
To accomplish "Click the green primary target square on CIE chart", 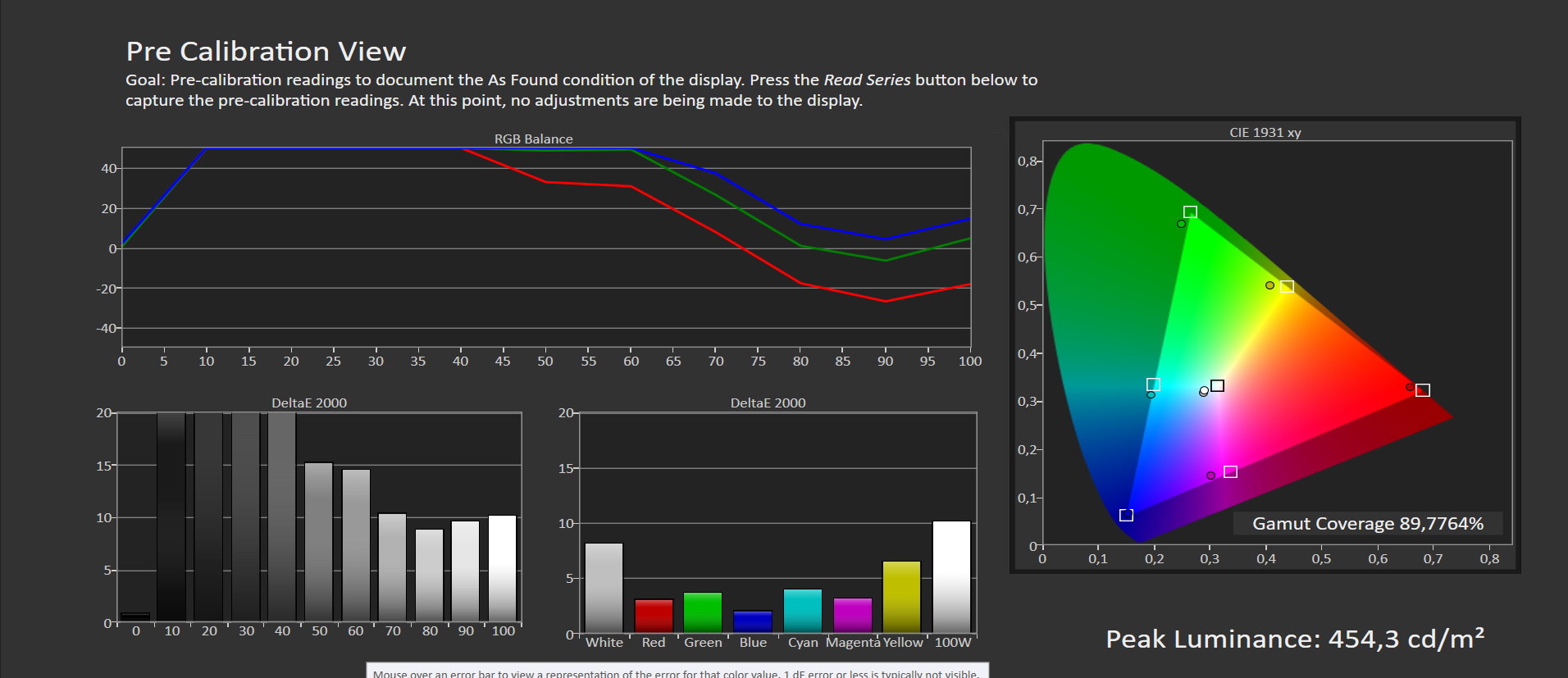I will pos(1190,212).
